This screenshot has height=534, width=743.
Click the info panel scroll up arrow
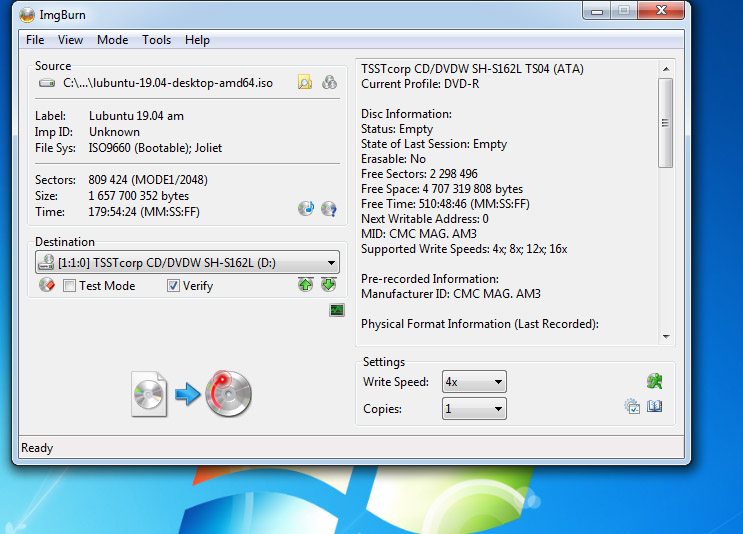(666, 69)
